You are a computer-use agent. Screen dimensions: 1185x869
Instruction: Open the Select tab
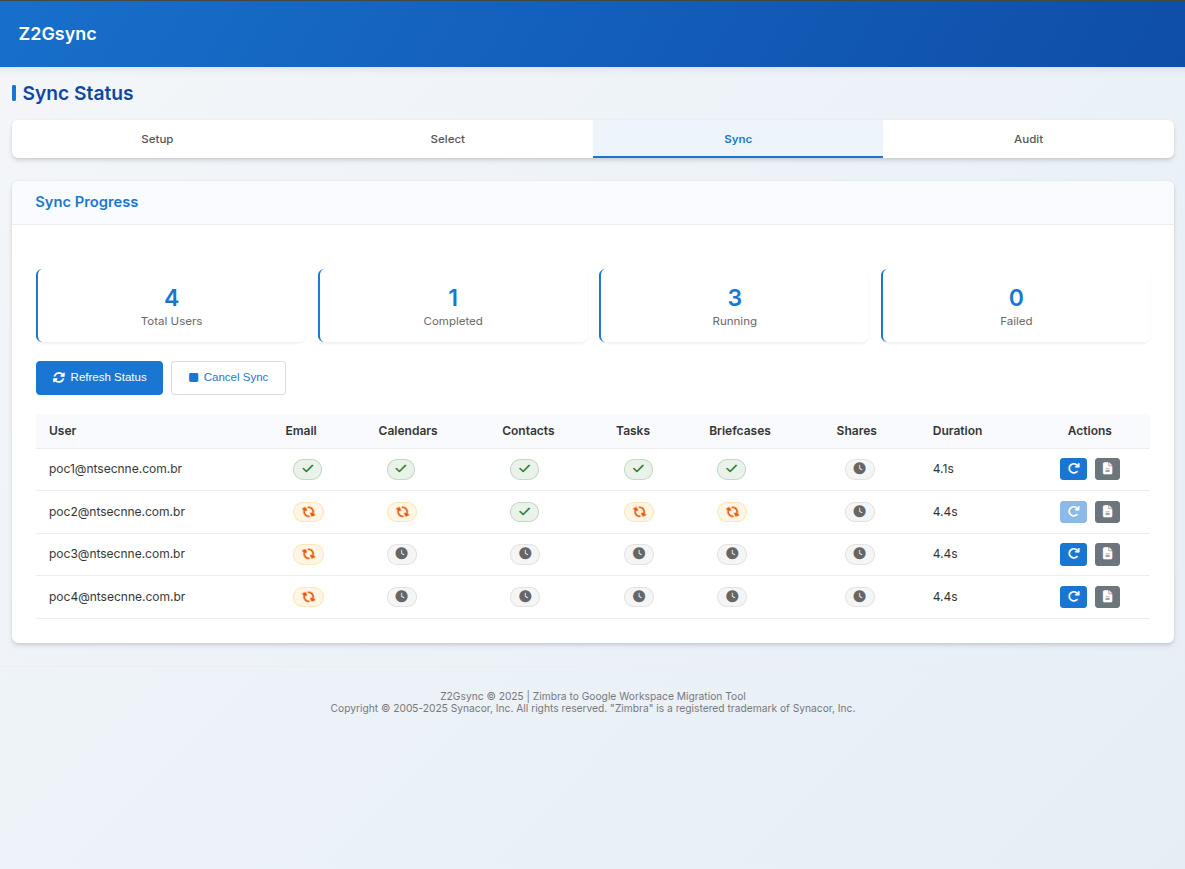click(447, 139)
